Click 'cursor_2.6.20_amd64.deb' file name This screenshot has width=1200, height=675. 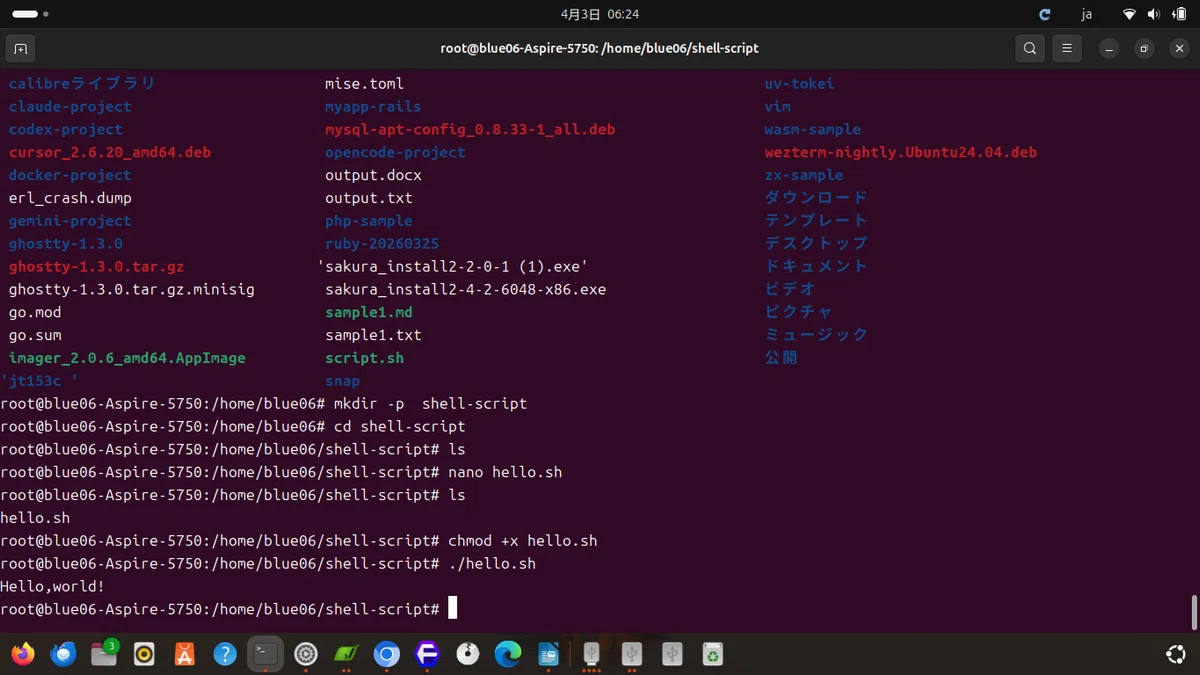110,153
